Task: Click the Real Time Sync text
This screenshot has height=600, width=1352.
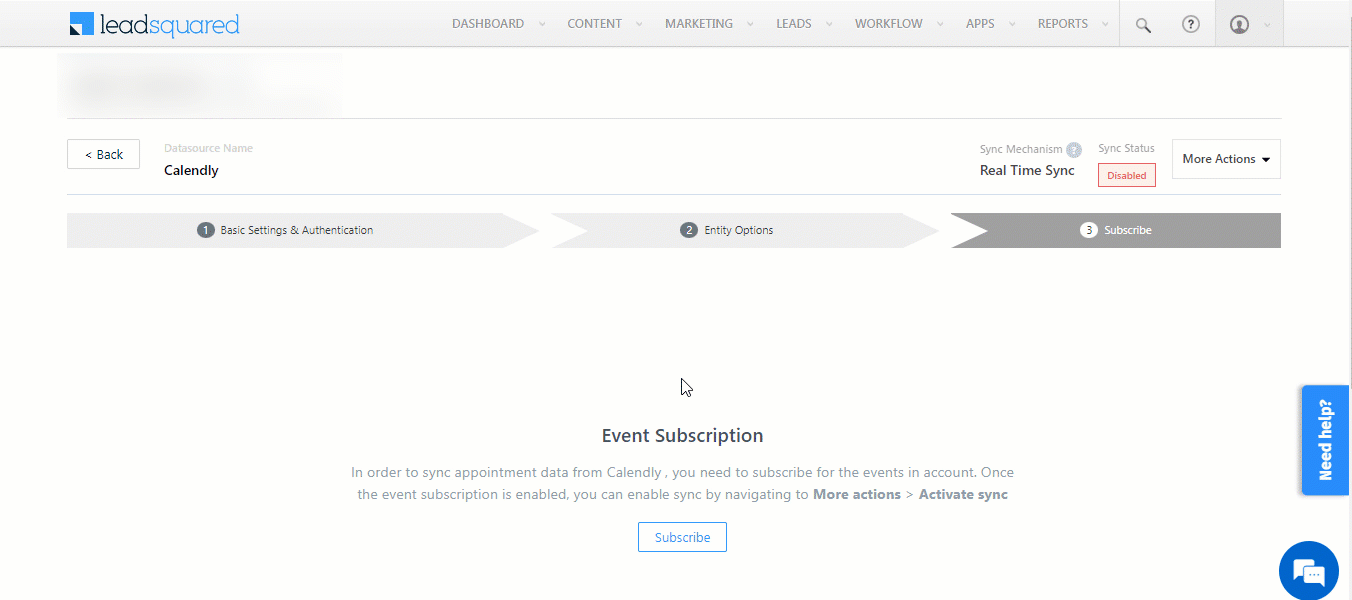Action: [1027, 170]
